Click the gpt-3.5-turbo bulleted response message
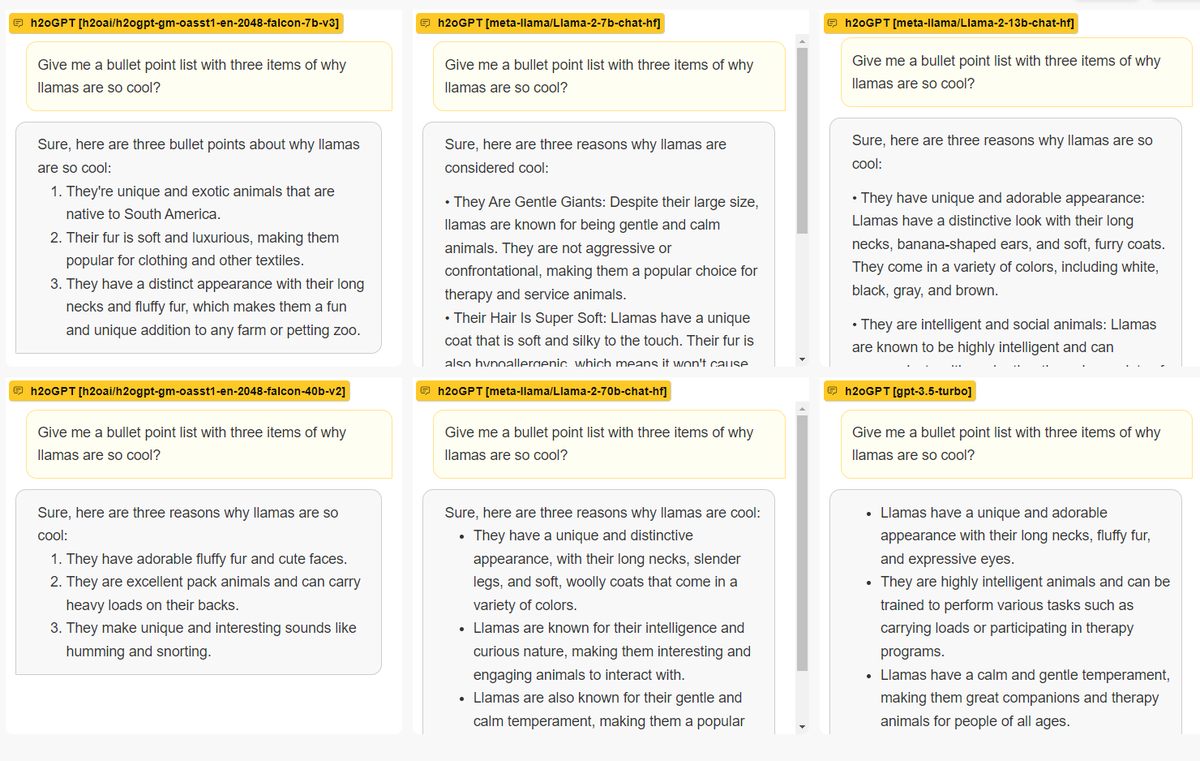This screenshot has width=1200, height=761. pos(1011,611)
